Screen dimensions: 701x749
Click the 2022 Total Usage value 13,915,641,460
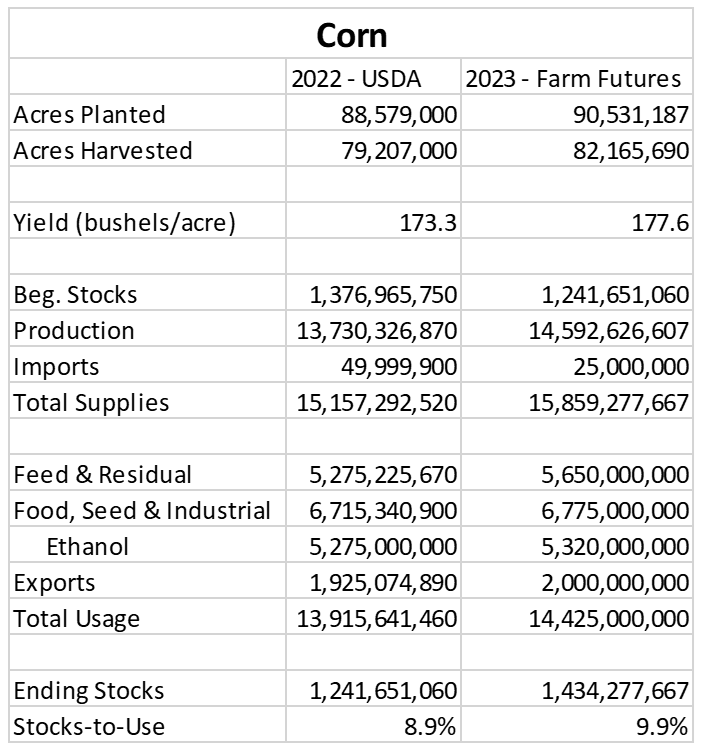coord(374,618)
